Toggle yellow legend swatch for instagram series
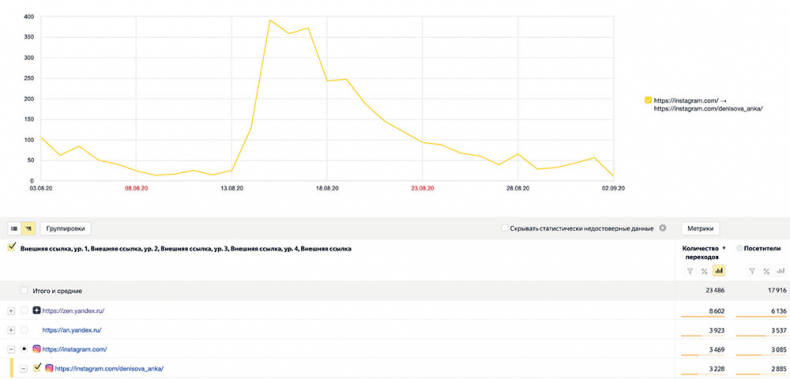This screenshot has width=790, height=380. tap(648, 100)
